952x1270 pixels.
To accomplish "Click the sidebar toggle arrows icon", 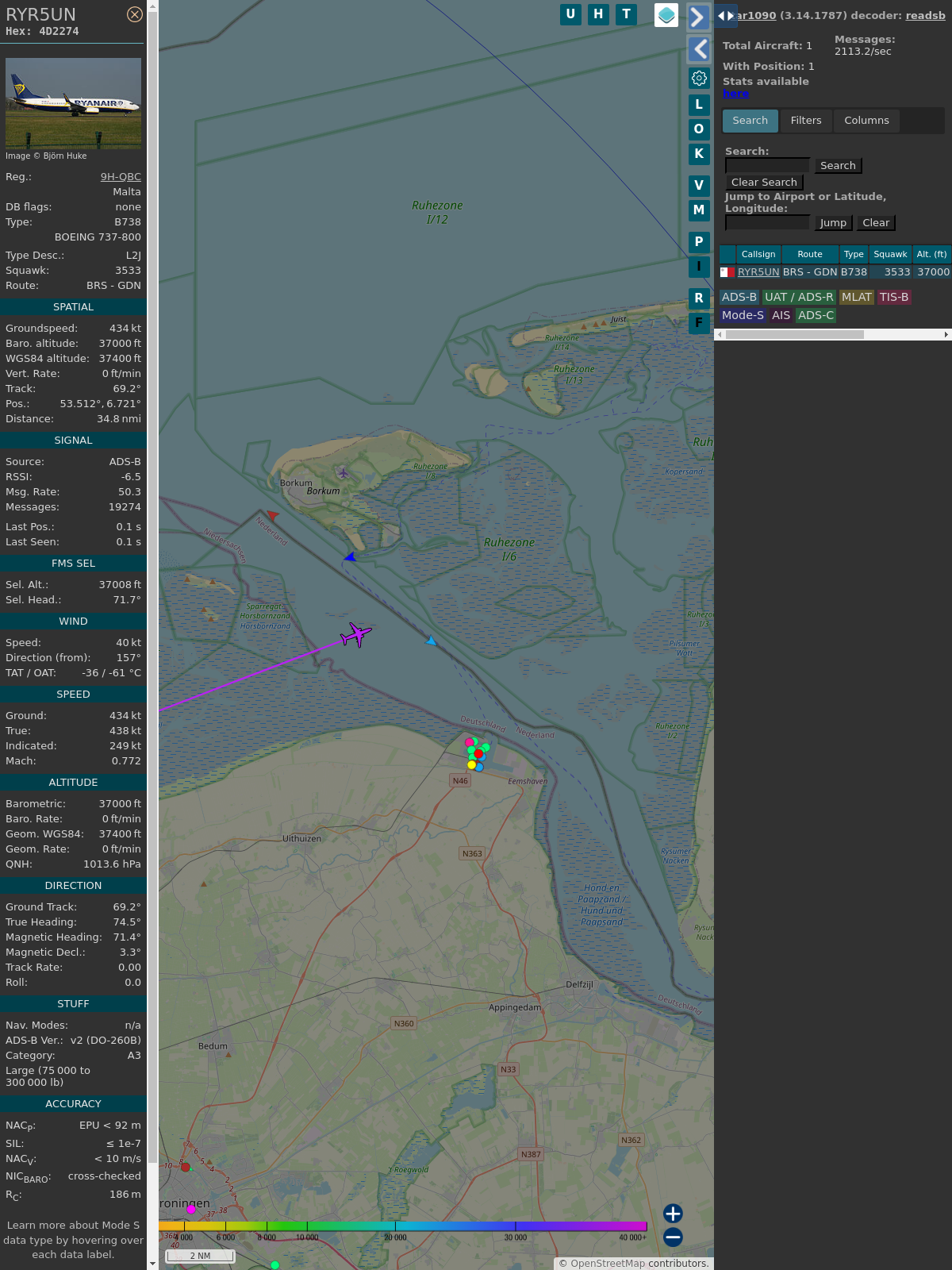I will coord(726,15).
